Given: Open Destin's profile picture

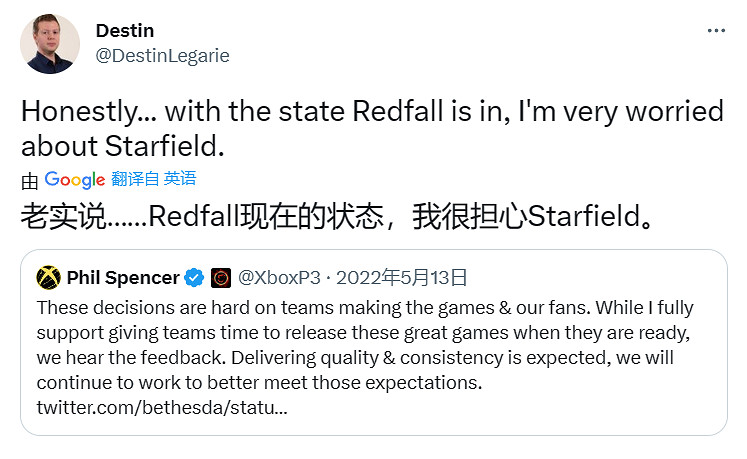Looking at the screenshot, I should 50,43.
